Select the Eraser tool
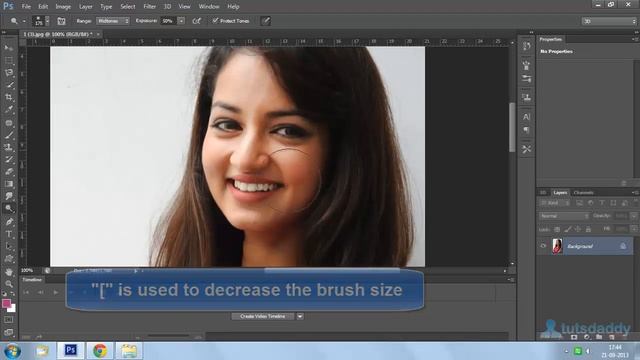This screenshot has height=360, width=640. pos(9,171)
